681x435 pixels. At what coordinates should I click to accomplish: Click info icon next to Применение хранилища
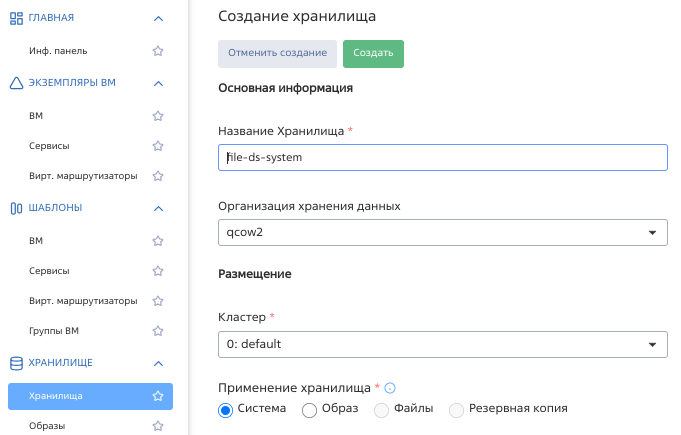[390, 388]
